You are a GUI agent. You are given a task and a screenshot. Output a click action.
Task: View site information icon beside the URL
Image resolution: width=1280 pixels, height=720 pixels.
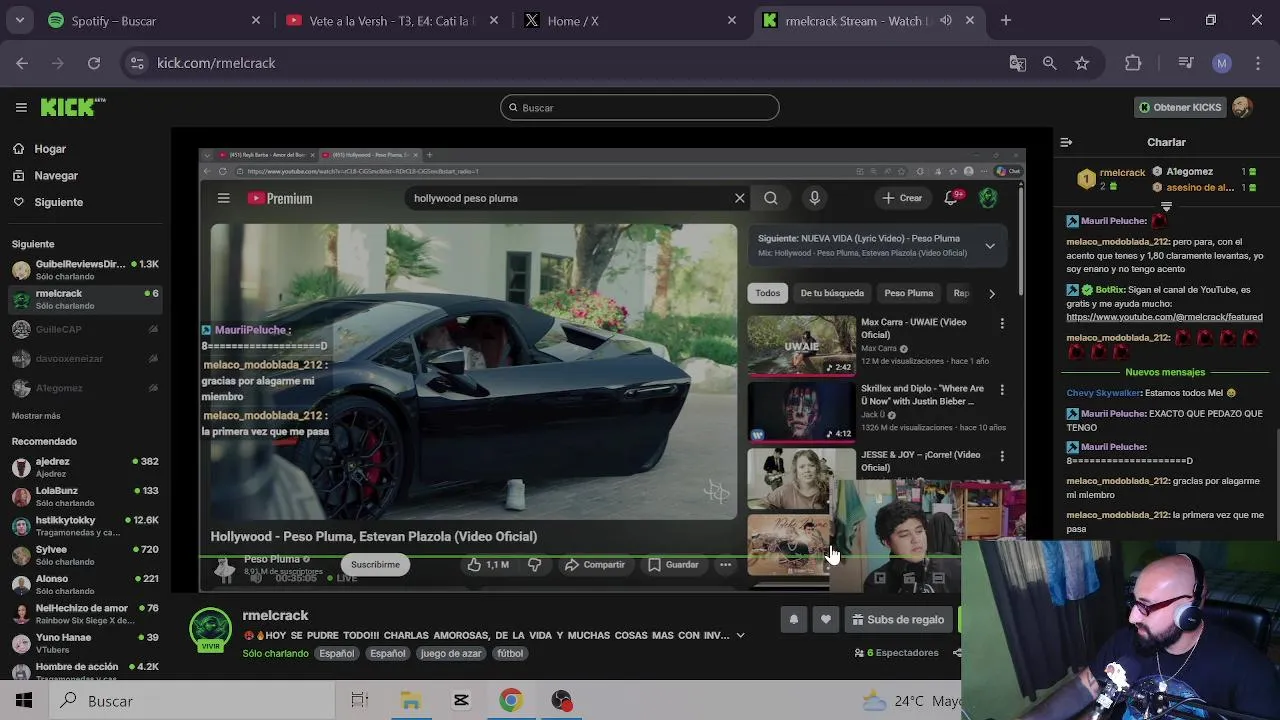[137, 63]
